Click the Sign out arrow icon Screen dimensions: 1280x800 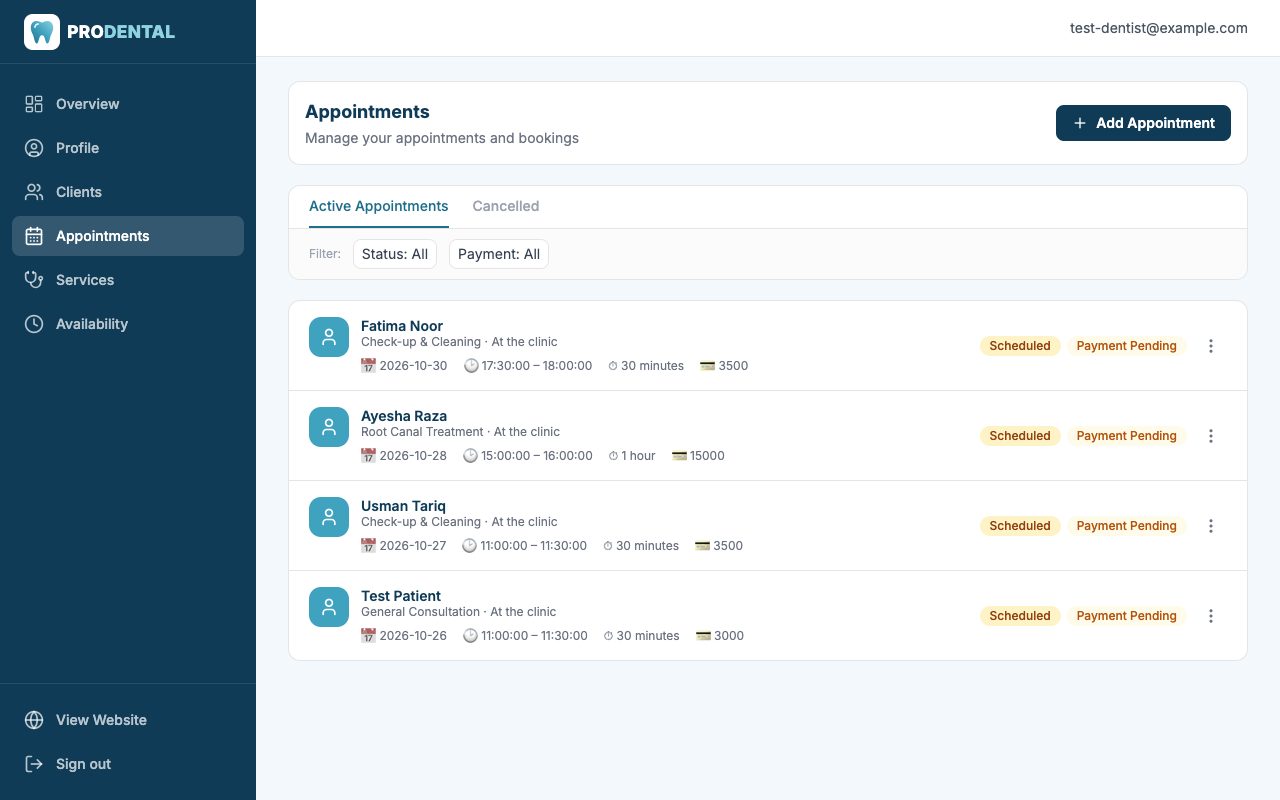(x=34, y=764)
